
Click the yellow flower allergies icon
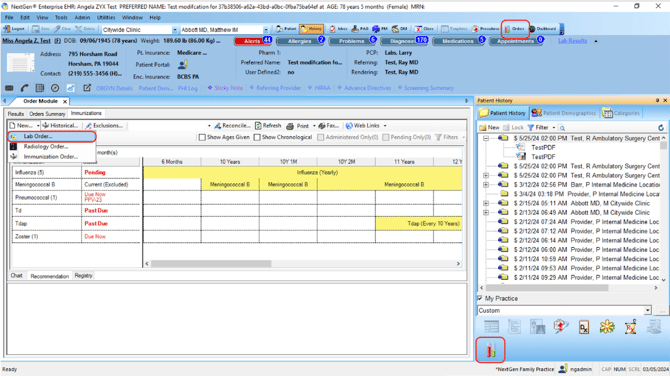click(607, 327)
